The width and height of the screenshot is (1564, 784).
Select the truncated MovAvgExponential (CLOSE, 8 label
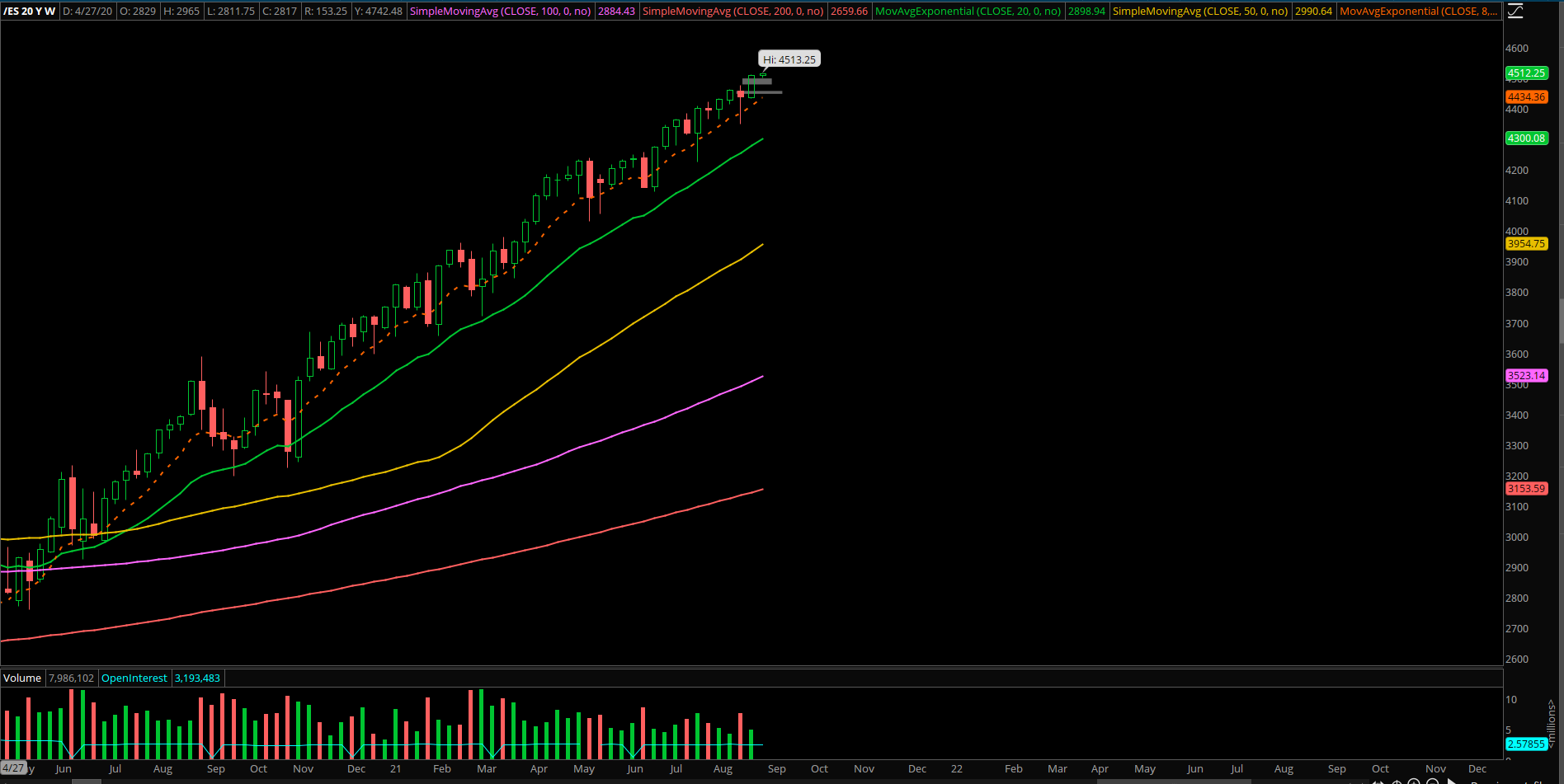point(1419,11)
